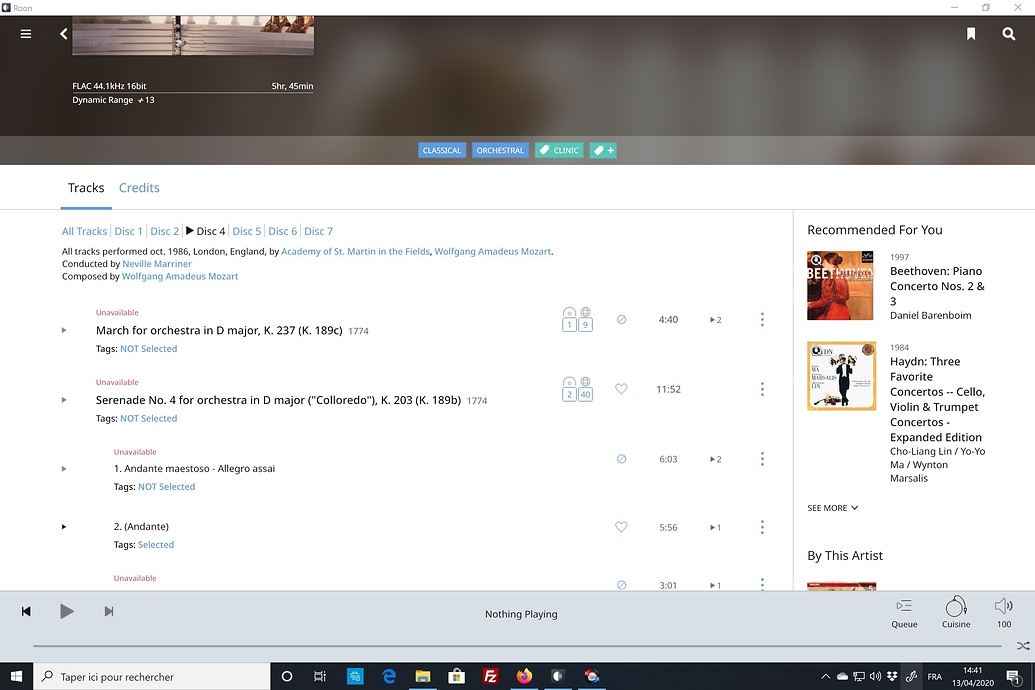Screen dimensions: 1035x690
Task: Open the composer Wolfgang Amadeus Mozart link
Action: click(180, 277)
